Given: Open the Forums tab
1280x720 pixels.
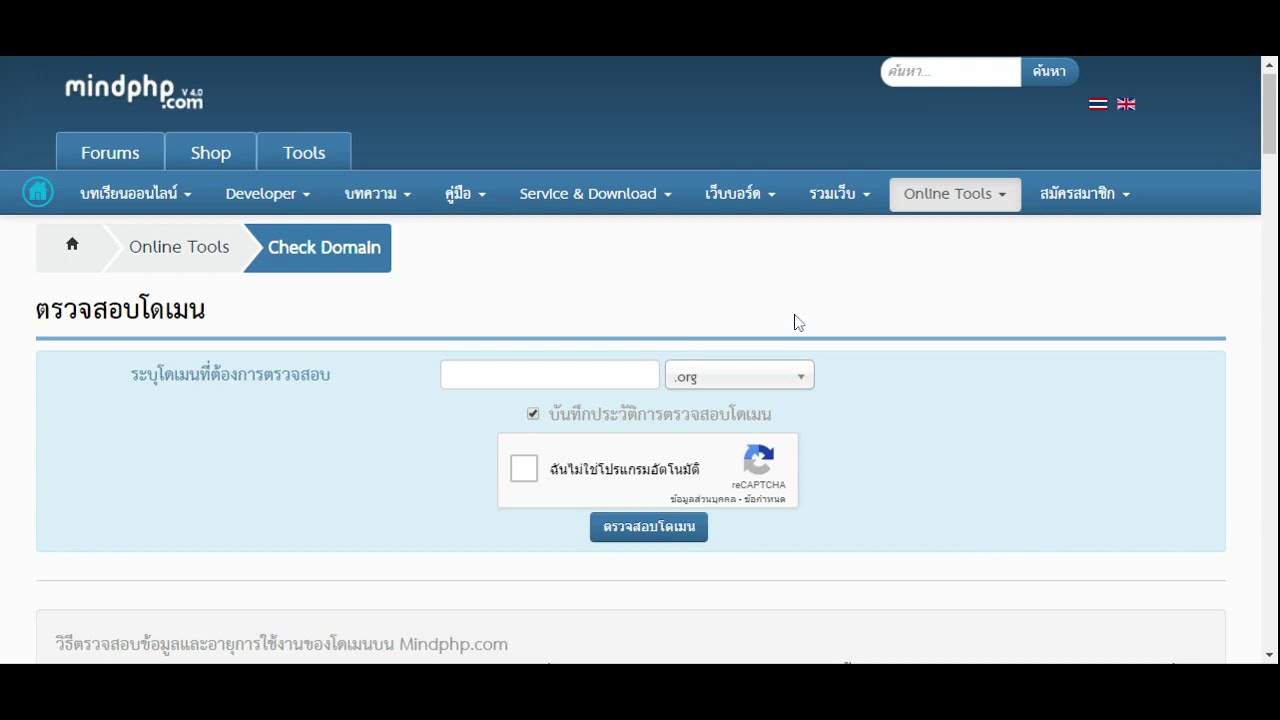Looking at the screenshot, I should (x=110, y=152).
